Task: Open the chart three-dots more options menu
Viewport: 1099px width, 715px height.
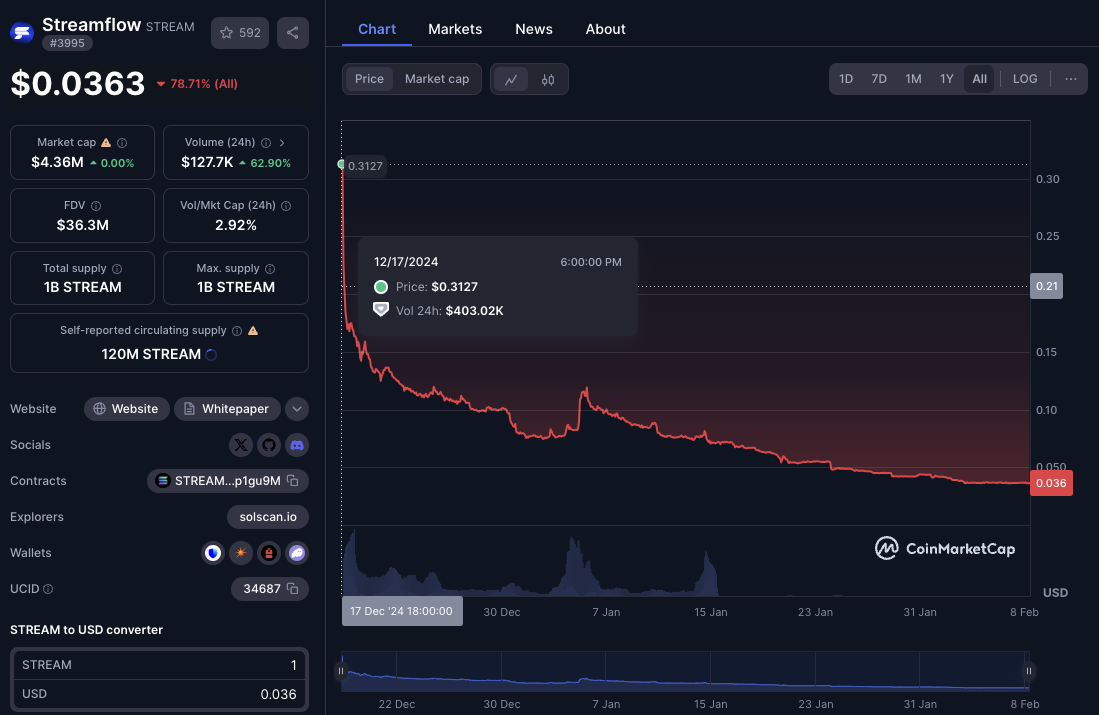Action: [1071, 79]
